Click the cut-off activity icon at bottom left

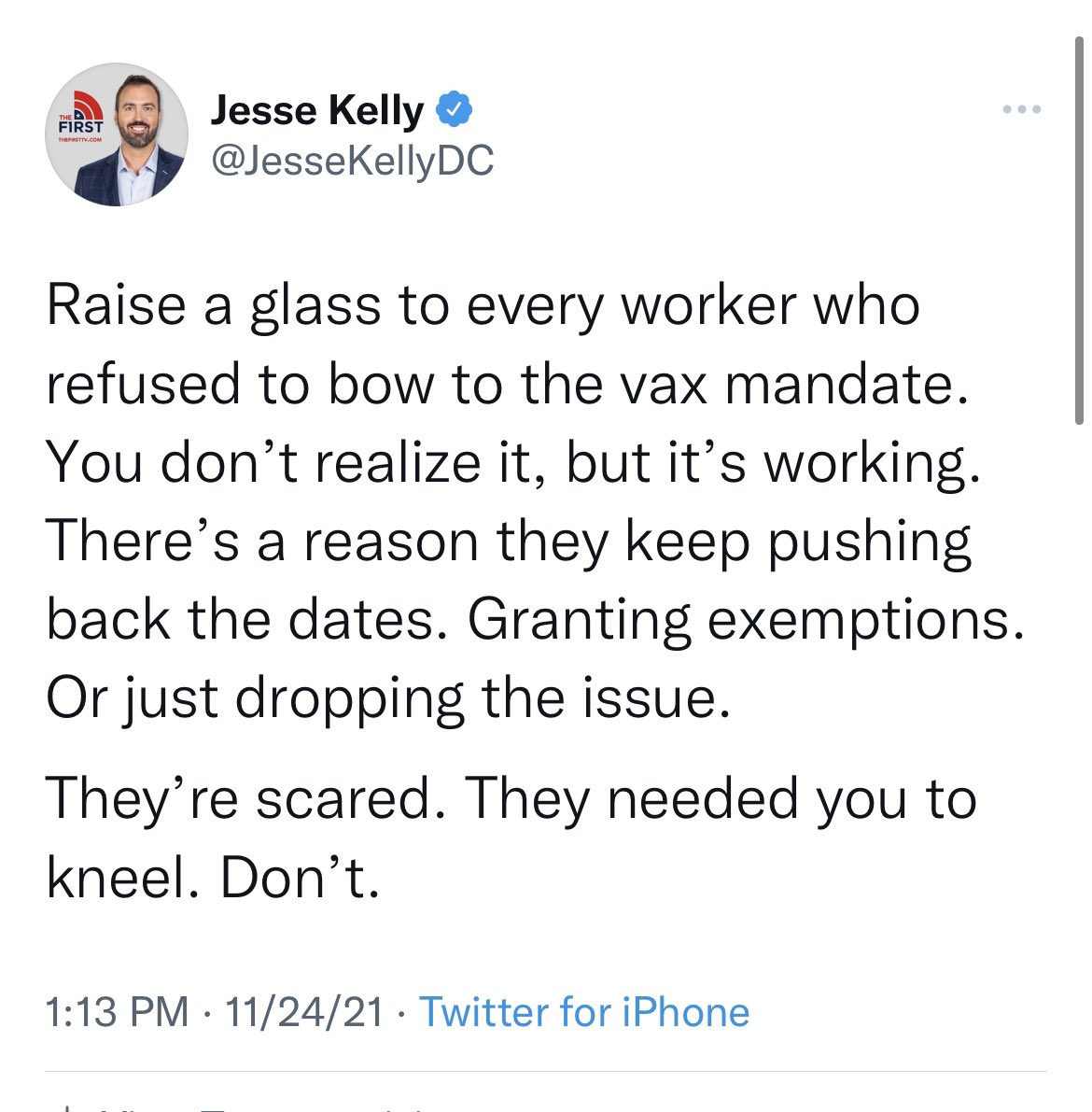65,1107
